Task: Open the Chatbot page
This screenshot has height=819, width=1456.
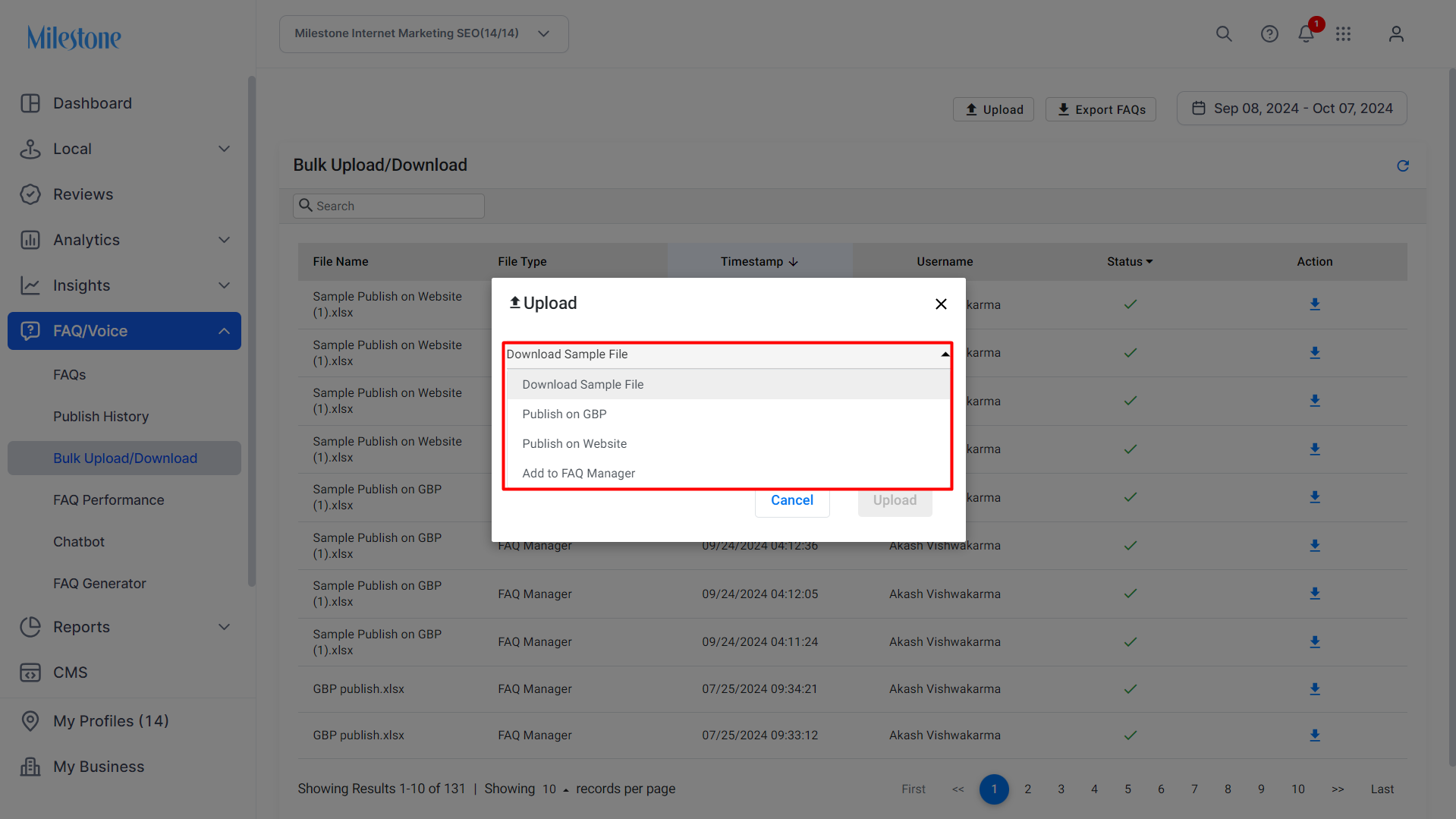Action: coord(79,542)
